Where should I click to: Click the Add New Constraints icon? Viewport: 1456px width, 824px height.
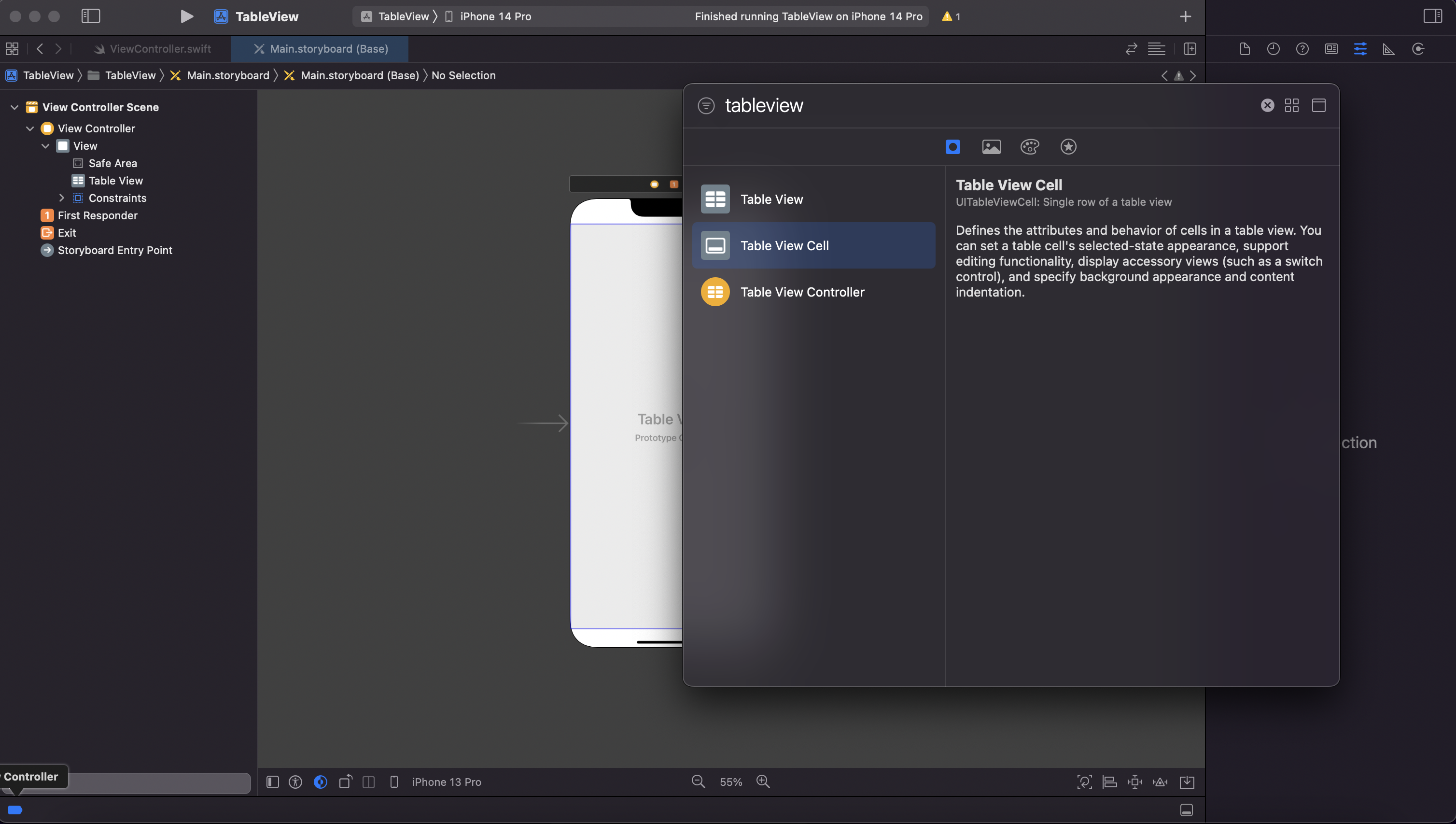click(x=1134, y=781)
